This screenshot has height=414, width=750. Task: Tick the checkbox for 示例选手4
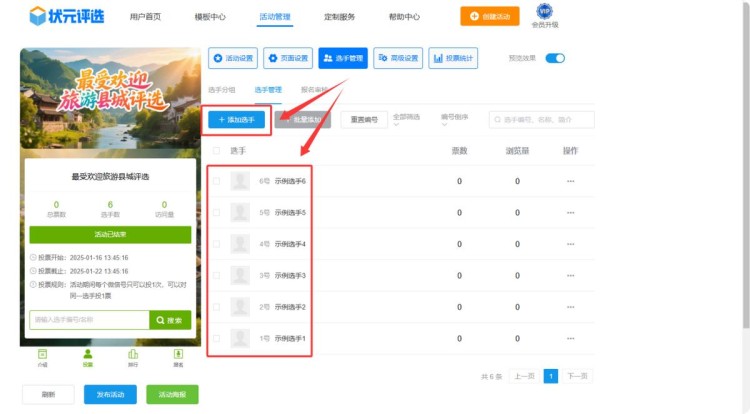pyautogui.click(x=216, y=244)
